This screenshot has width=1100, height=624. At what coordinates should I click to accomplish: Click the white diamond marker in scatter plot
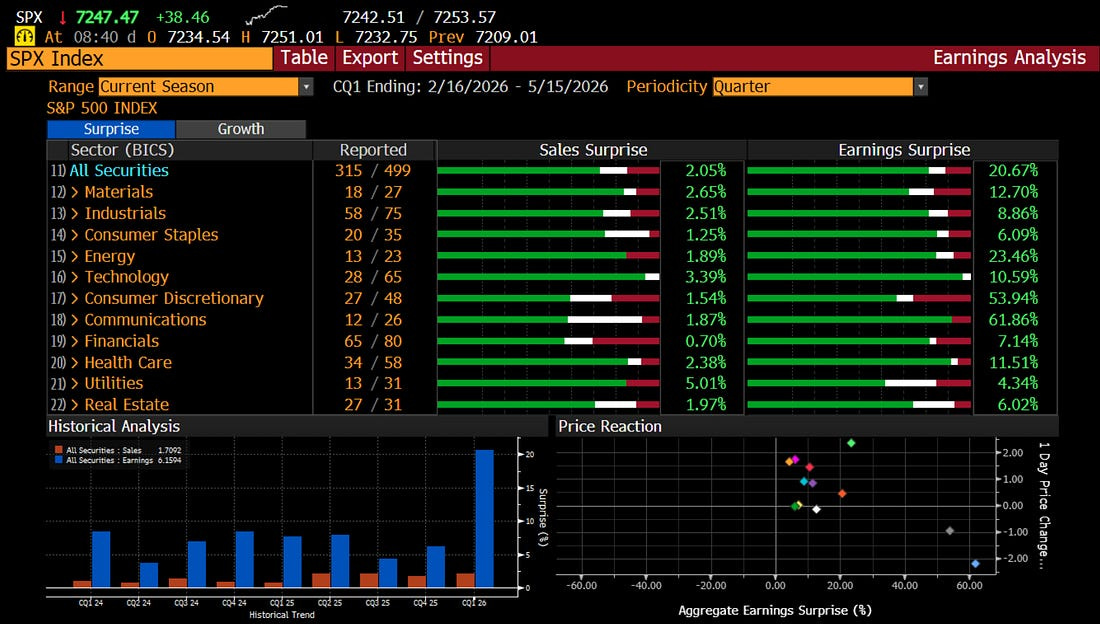(x=816, y=510)
